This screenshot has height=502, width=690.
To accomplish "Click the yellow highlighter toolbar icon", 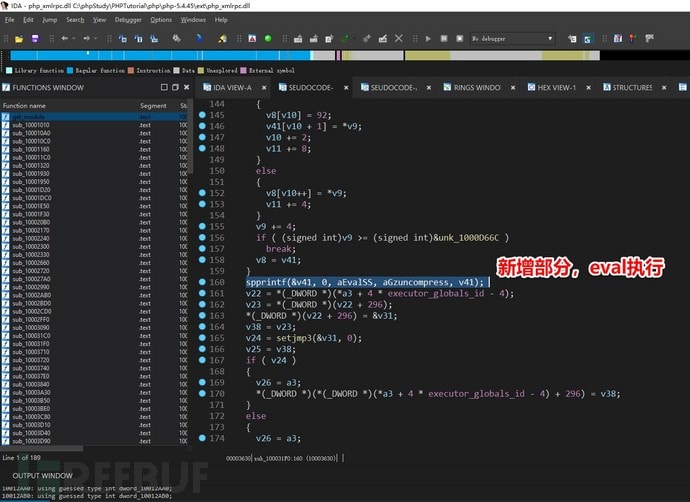I will pyautogui.click(x=223, y=39).
